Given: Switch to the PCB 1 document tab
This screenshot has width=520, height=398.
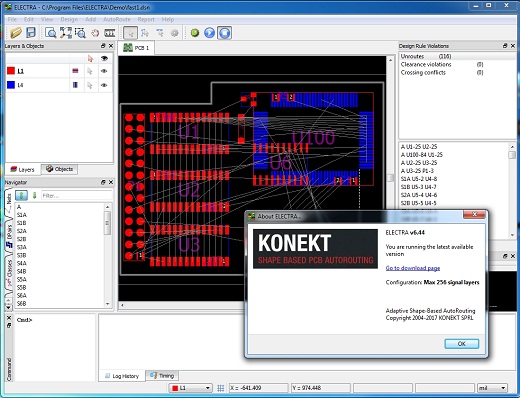Looking at the screenshot, I should [136, 48].
